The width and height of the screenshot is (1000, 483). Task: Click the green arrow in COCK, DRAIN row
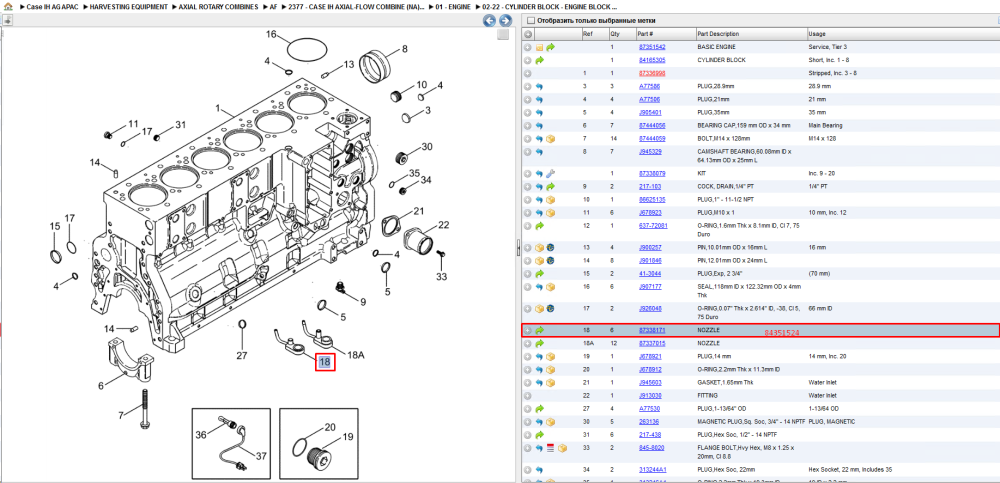pos(550,186)
